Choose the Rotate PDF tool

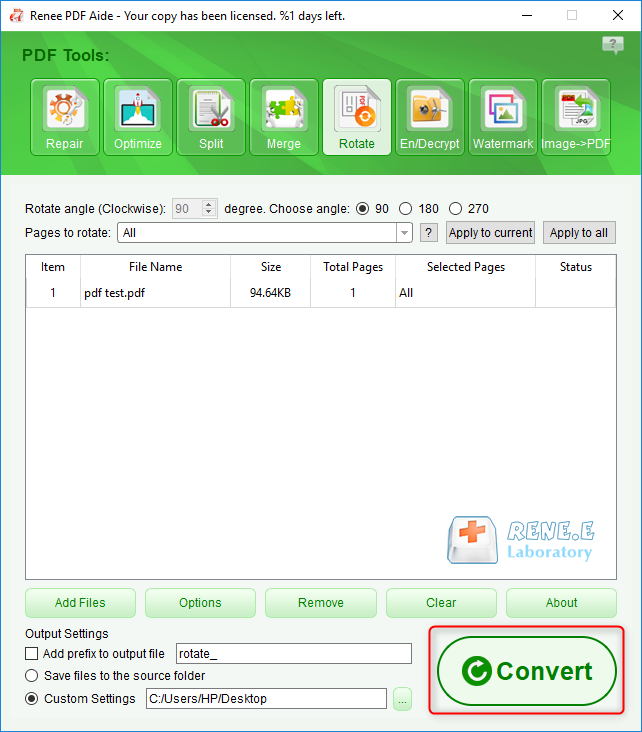tap(357, 117)
